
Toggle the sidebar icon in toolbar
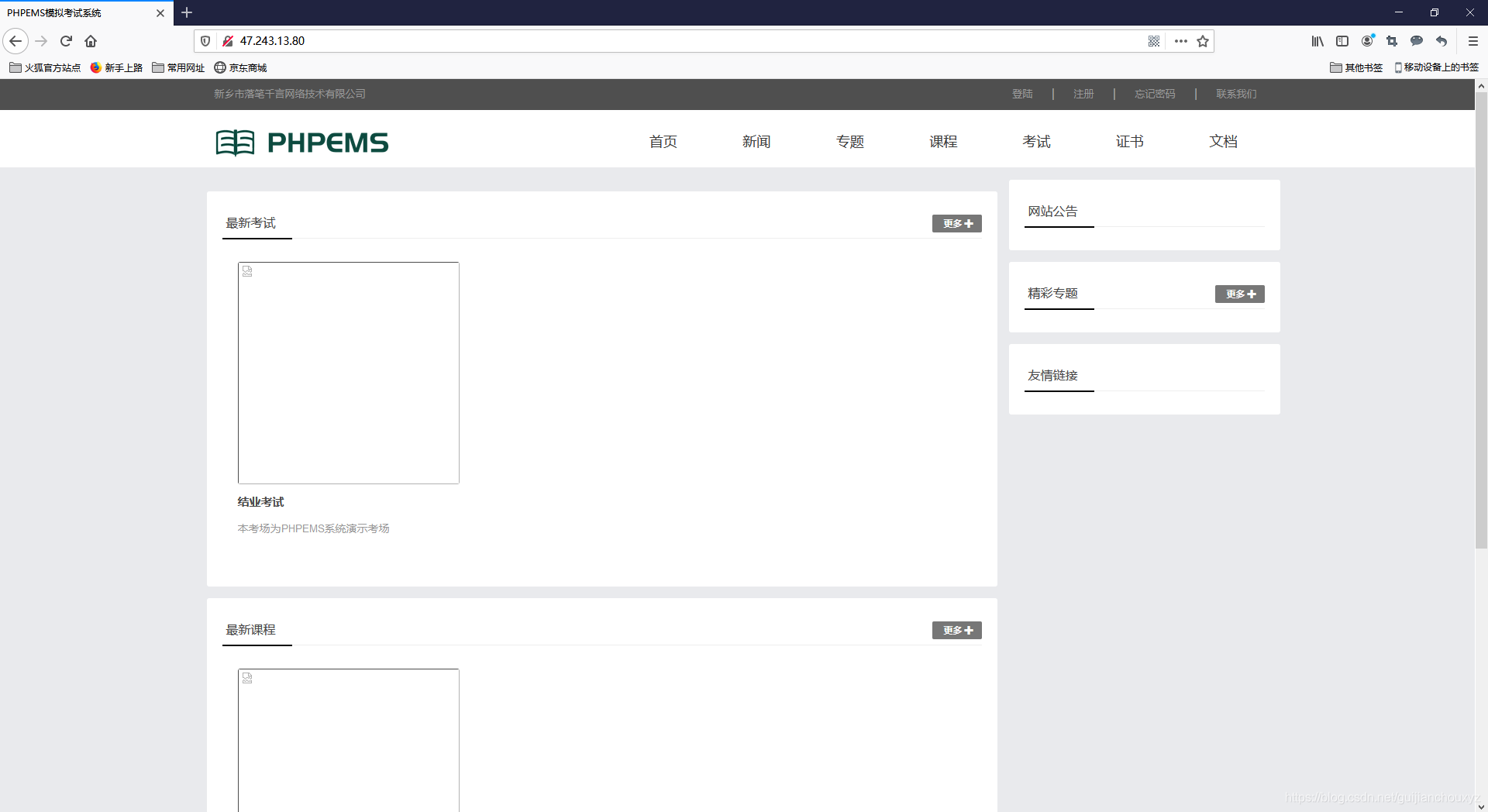tap(1342, 41)
